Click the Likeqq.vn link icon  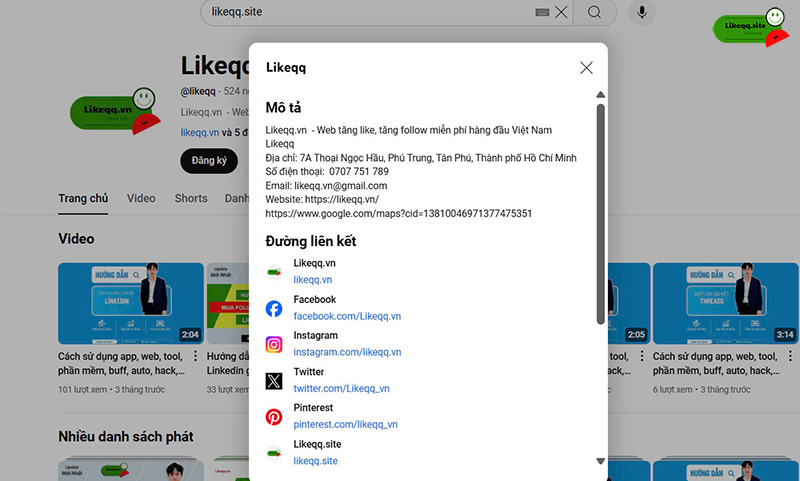pos(274,272)
